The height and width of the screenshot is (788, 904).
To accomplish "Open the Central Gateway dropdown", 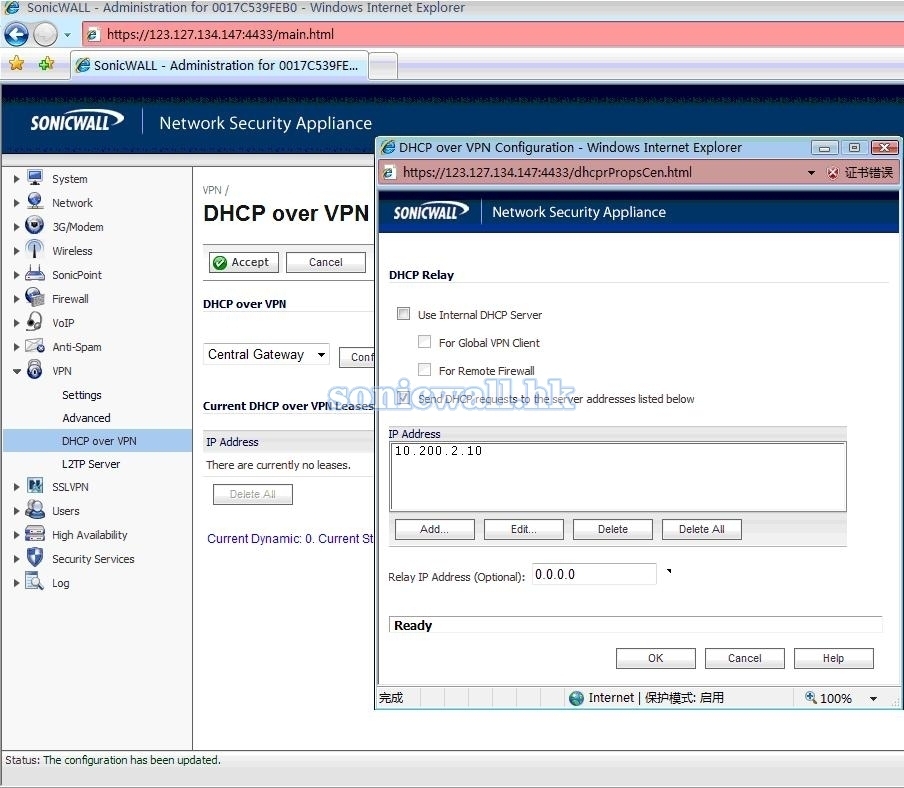I will pos(266,354).
